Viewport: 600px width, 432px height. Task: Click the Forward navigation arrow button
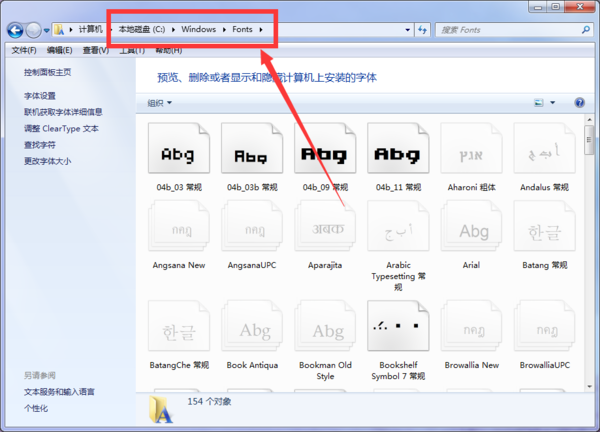tap(34, 30)
